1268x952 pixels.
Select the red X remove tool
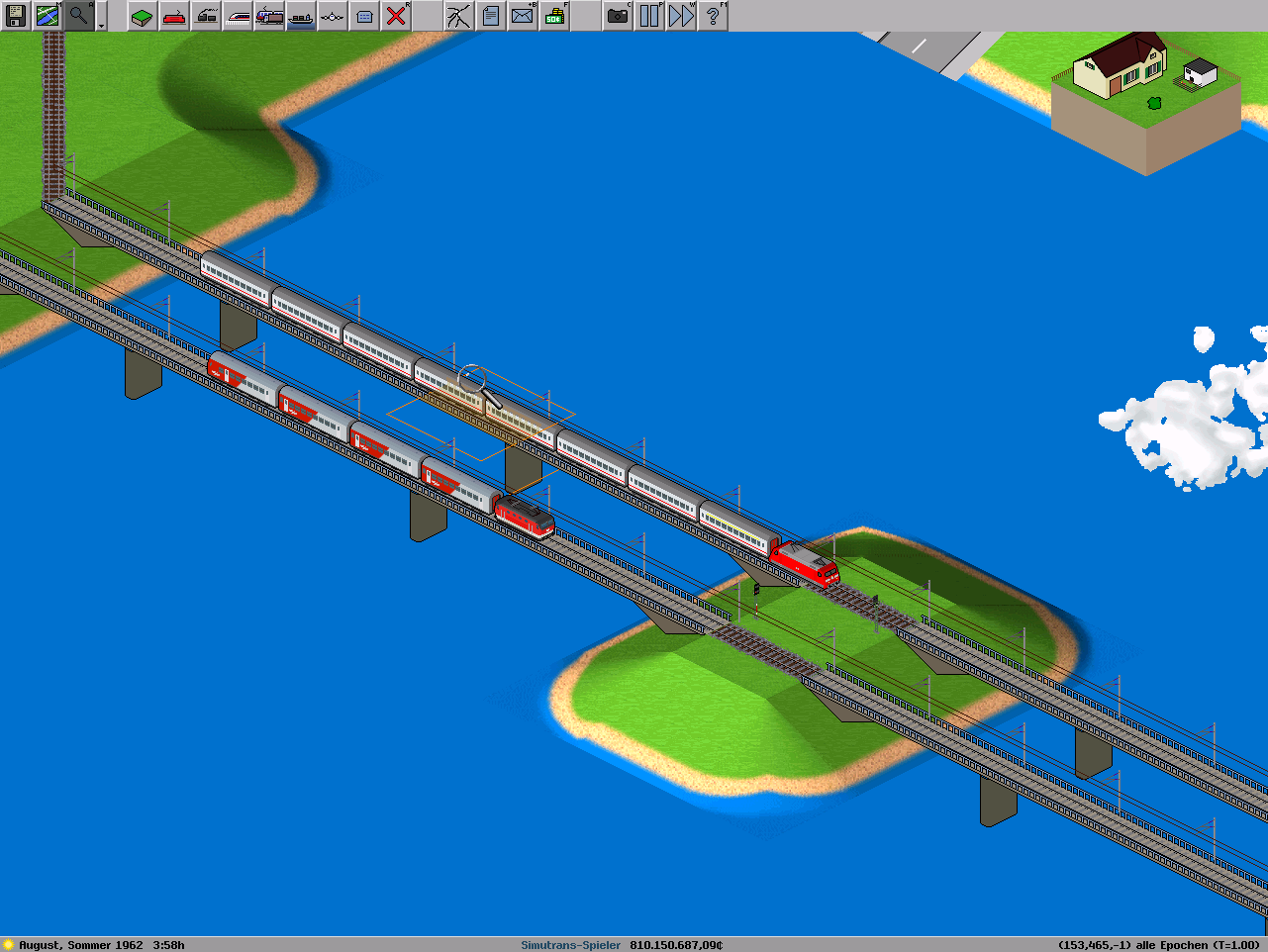point(396,16)
